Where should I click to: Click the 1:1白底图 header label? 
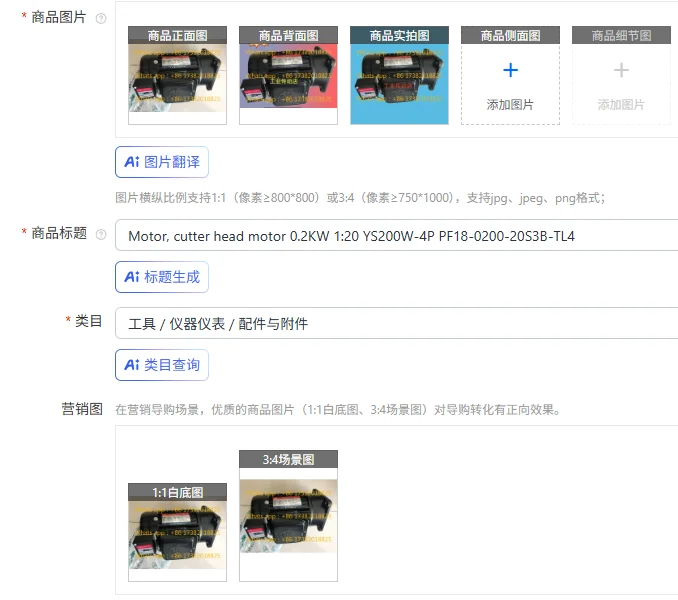coord(177,492)
